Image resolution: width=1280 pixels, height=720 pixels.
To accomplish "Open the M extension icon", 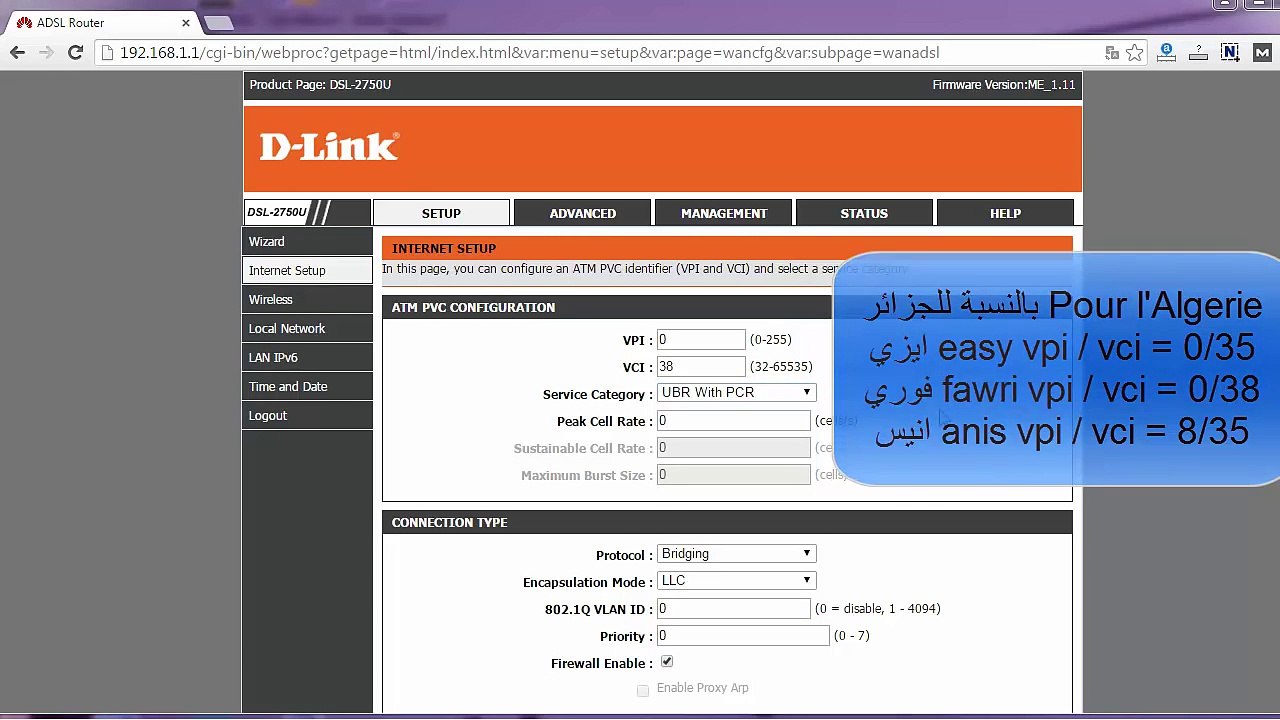I will [x=1260, y=53].
